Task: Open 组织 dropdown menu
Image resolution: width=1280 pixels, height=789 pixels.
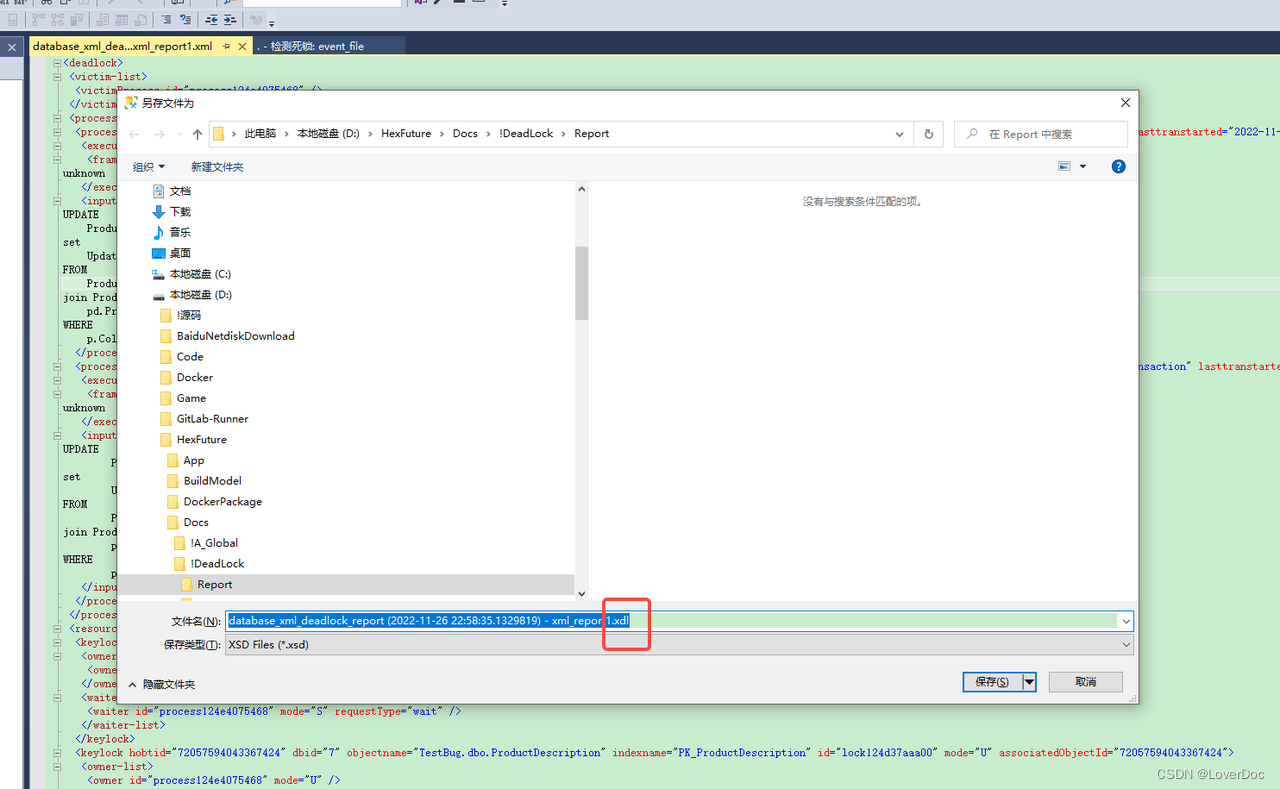Action: pos(148,167)
